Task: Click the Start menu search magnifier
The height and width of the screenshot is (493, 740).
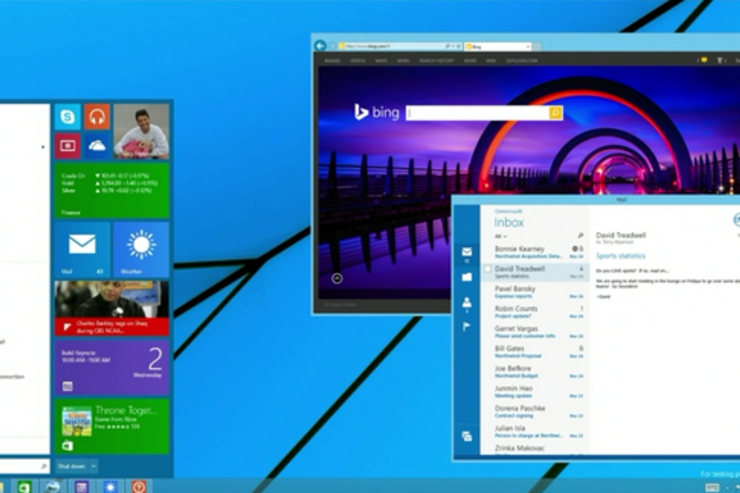Action: (44, 466)
